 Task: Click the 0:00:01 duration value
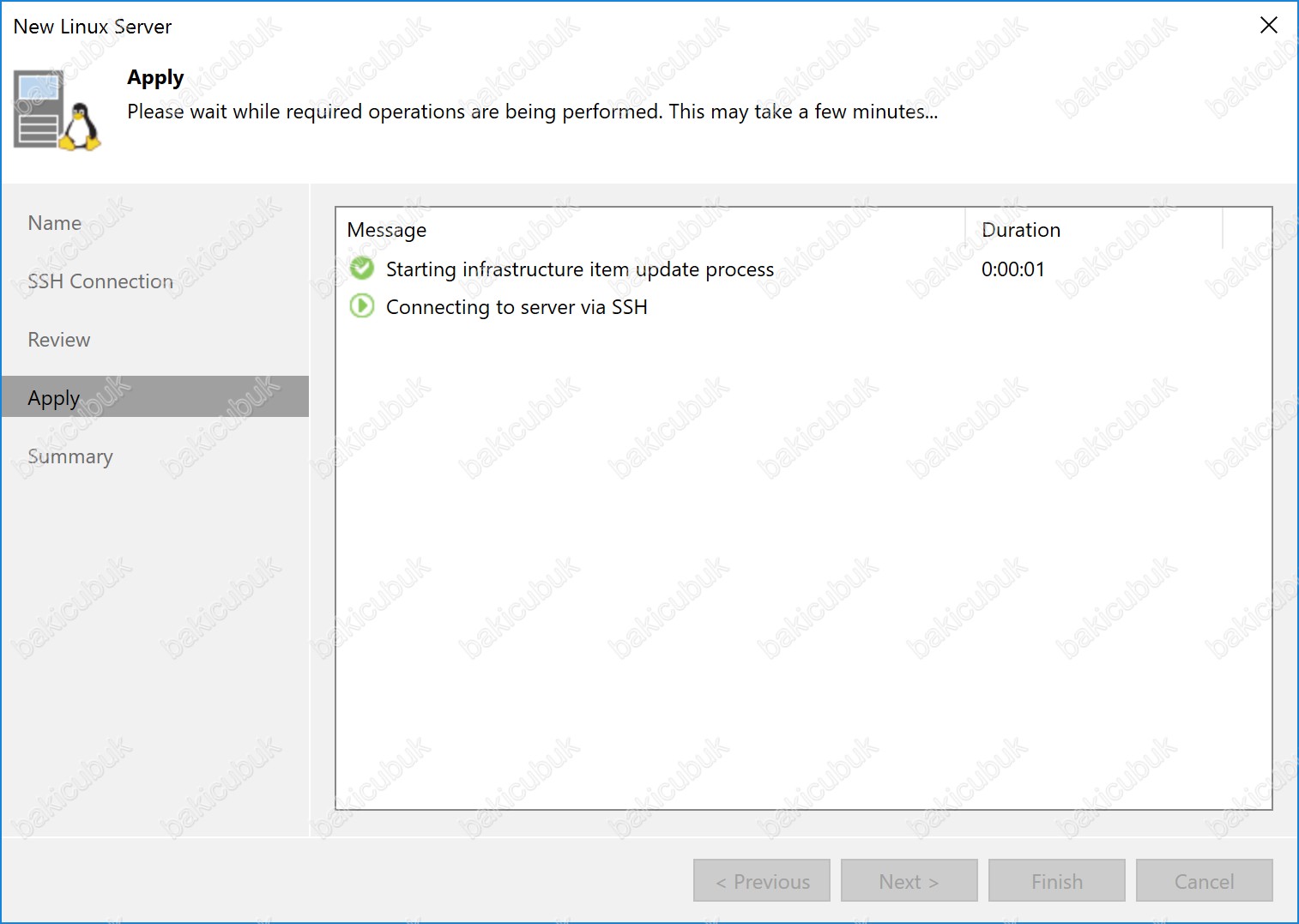click(x=1013, y=269)
